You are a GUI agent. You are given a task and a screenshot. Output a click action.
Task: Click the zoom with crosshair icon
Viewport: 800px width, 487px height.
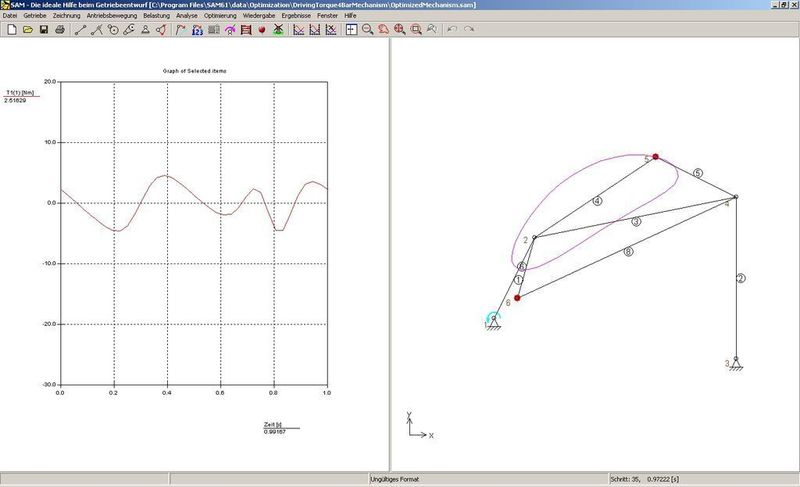[x=399, y=30]
